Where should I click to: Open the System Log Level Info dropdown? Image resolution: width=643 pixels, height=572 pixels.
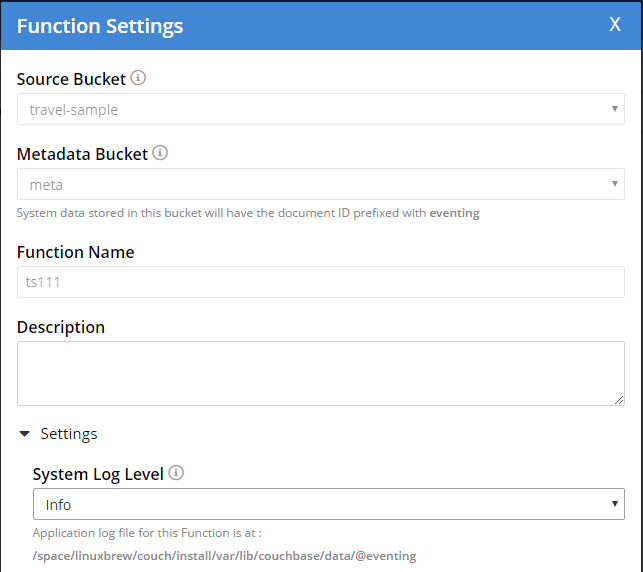click(x=329, y=504)
